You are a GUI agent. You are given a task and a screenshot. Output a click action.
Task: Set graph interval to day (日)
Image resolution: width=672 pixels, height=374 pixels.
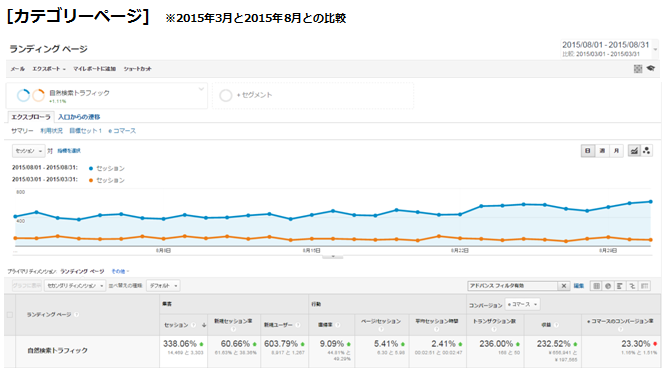point(588,151)
